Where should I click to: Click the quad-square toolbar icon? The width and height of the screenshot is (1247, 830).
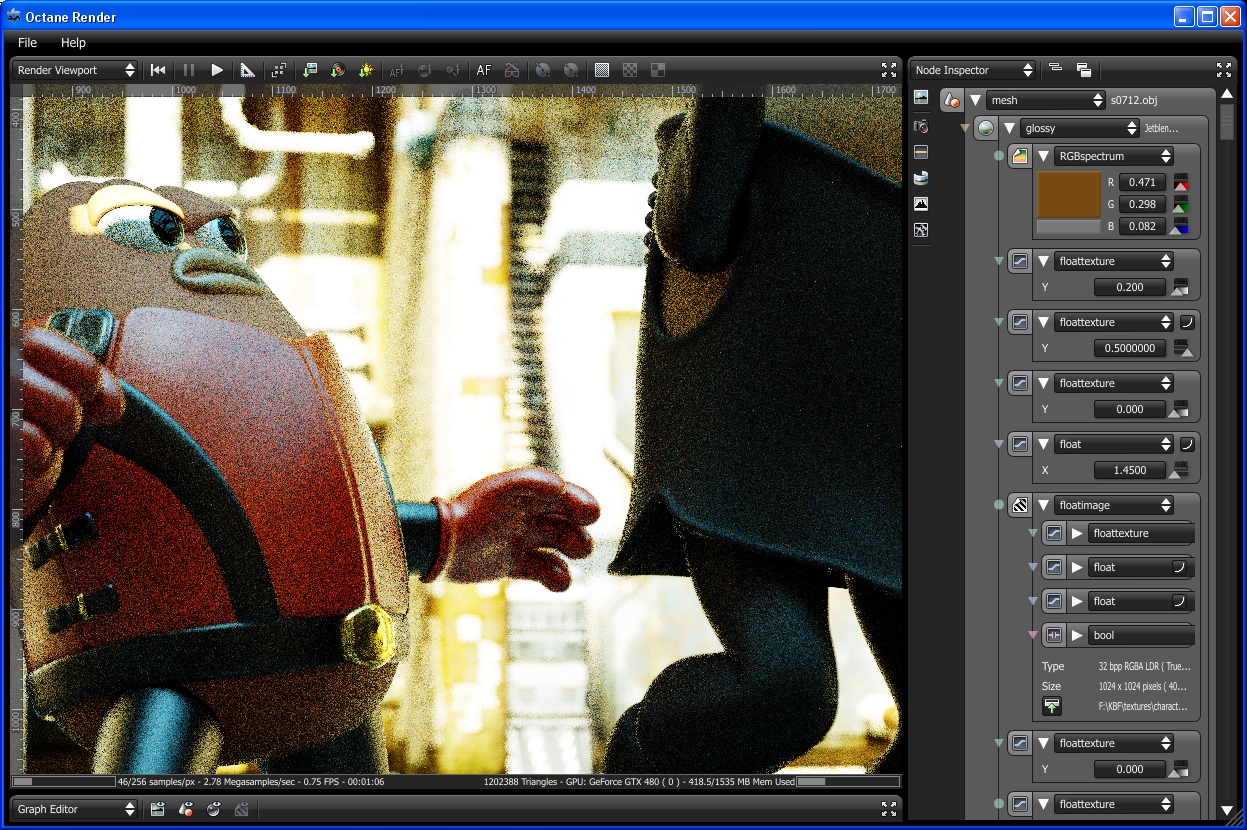click(x=658, y=70)
